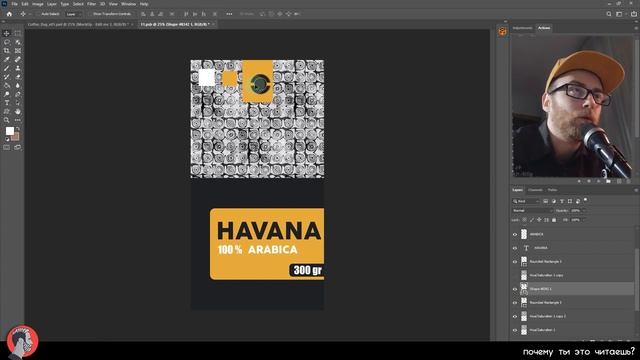This screenshot has width=640, height=360.
Task: Change the screen mode
Action: 18,147
